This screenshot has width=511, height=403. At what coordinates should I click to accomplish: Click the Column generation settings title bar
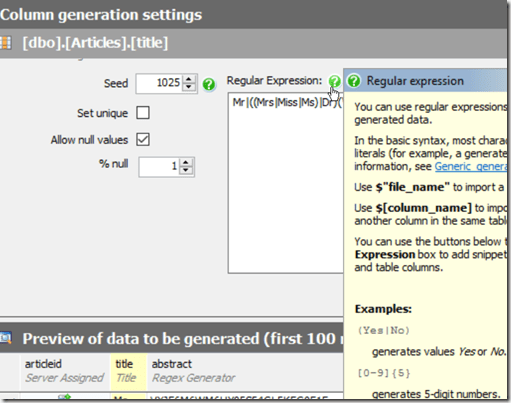253,14
